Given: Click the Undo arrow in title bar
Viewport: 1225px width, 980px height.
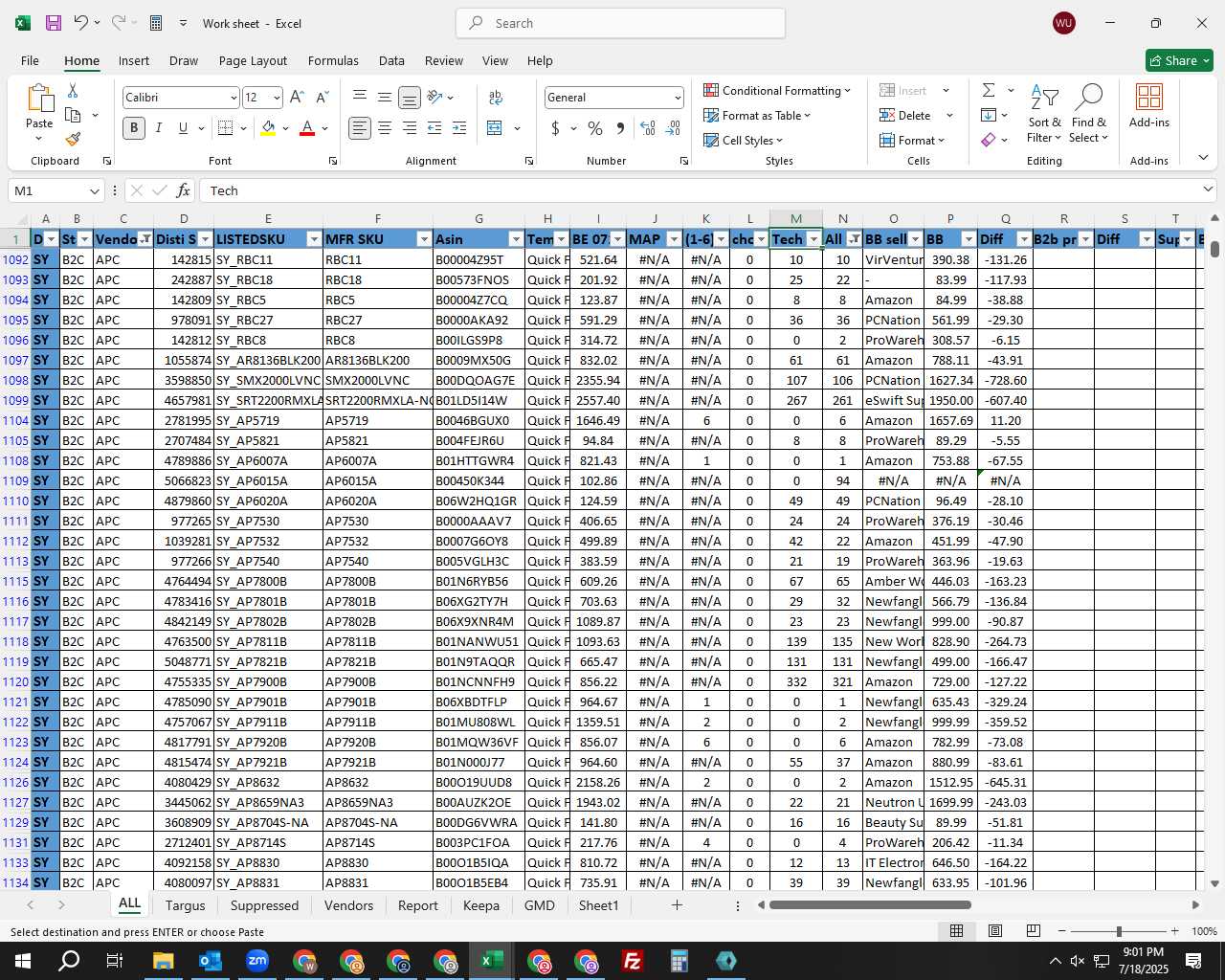Looking at the screenshot, I should point(81,23).
